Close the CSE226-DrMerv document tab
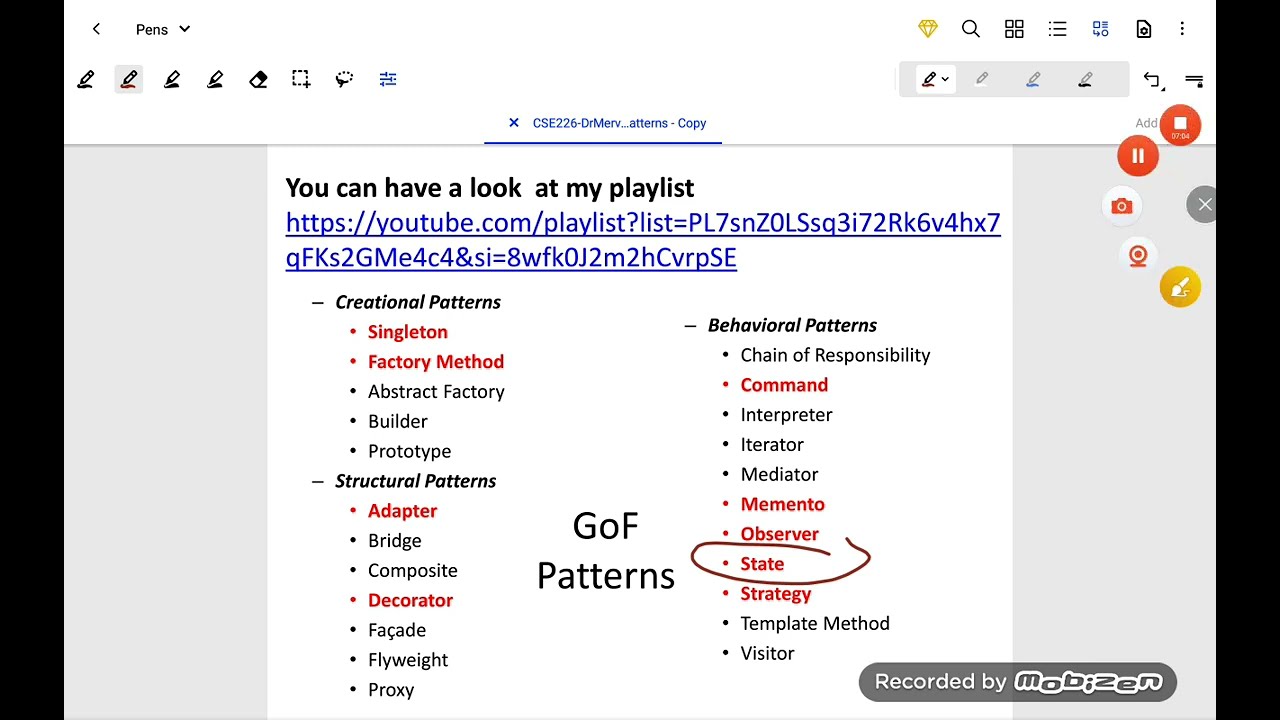 514,123
